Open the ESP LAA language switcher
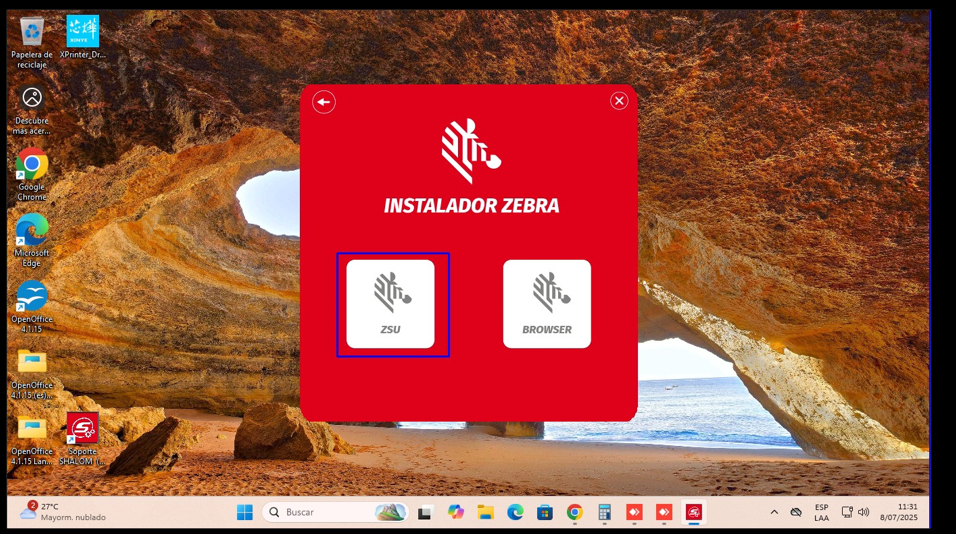The height and width of the screenshot is (534, 956). tap(821, 512)
